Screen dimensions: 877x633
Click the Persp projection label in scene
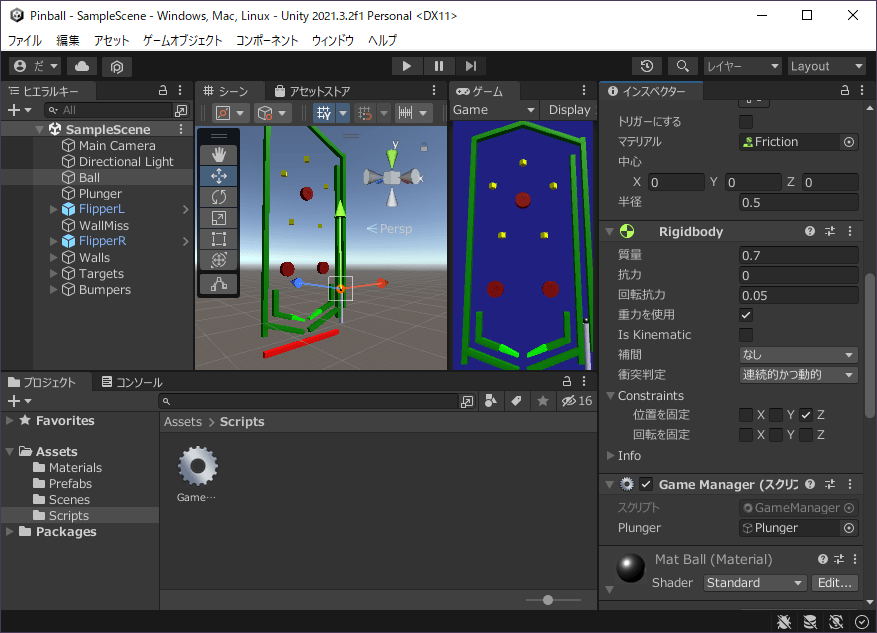tap(390, 228)
